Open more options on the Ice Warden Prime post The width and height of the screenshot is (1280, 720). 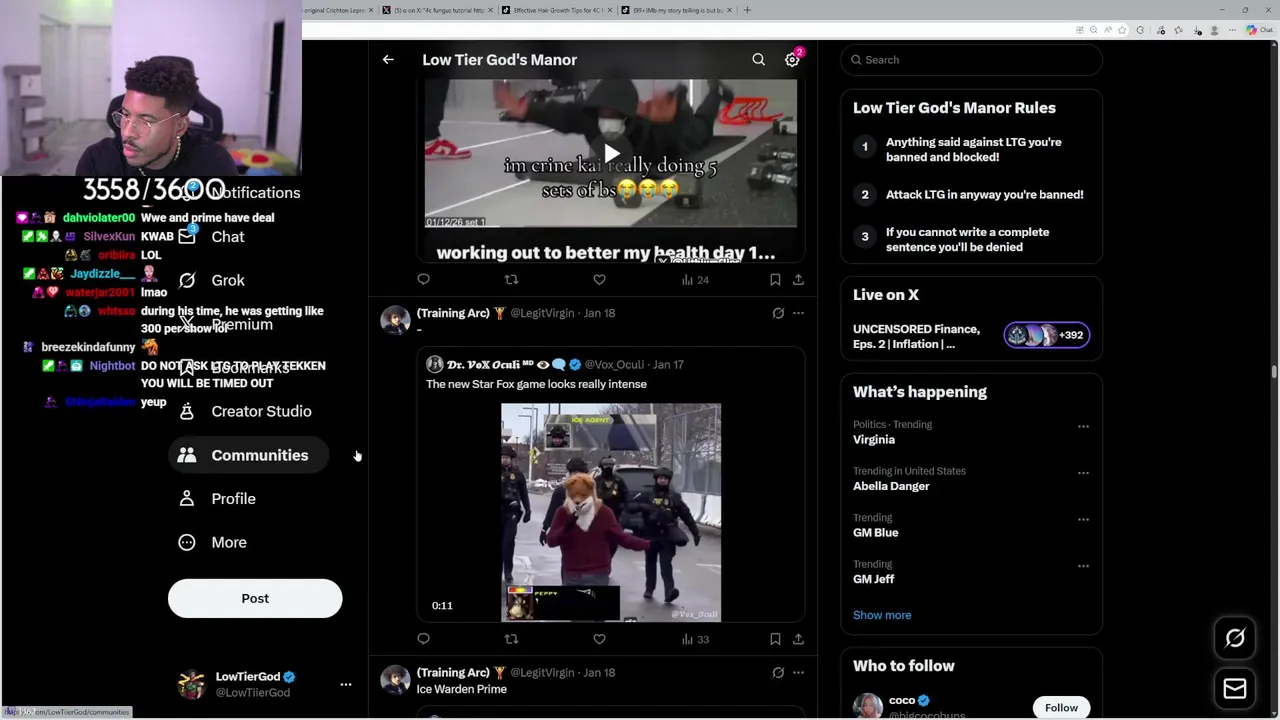tap(798, 673)
